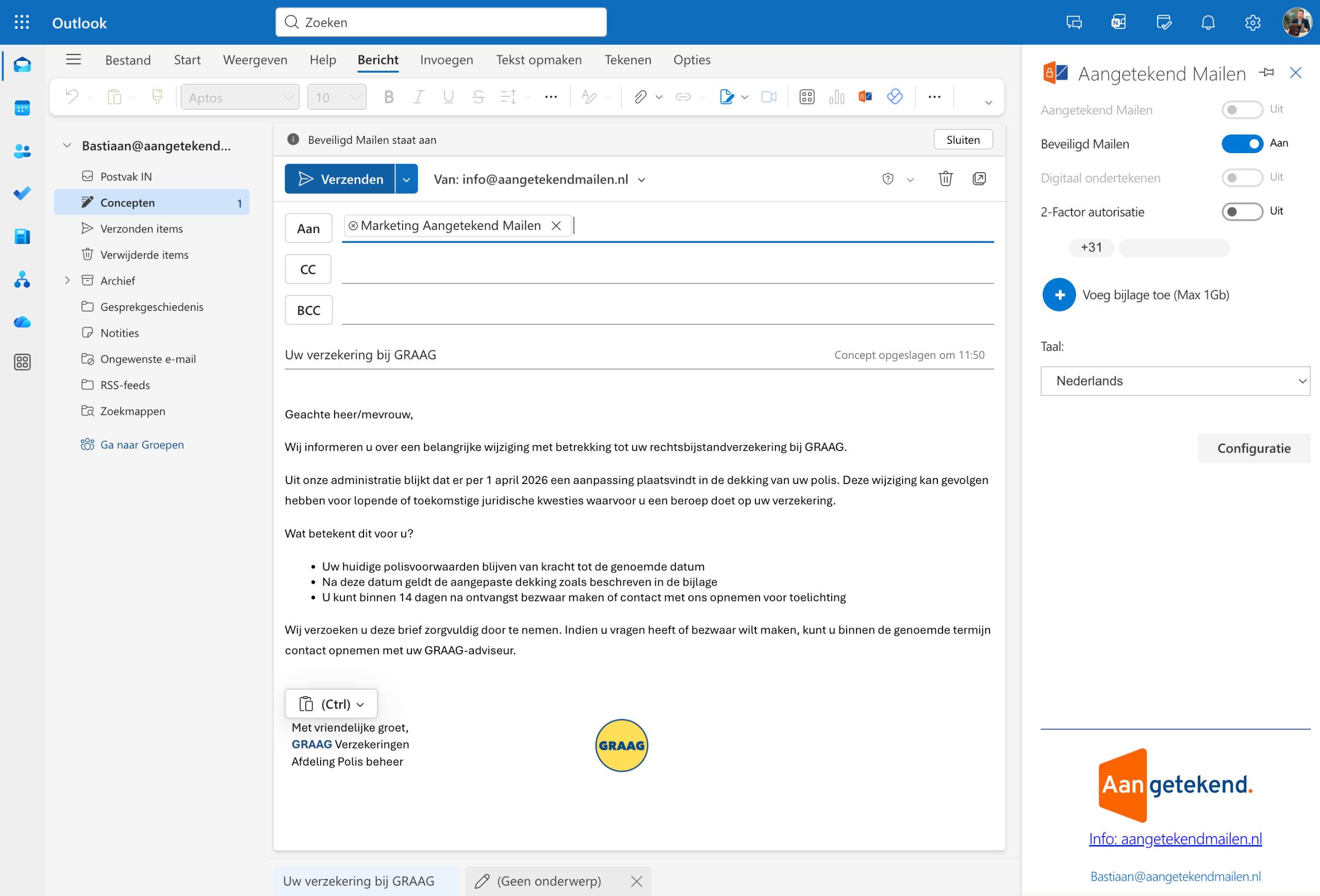Toggle the Aangetekend Mailen switch
This screenshot has width=1320, height=896.
tap(1242, 110)
